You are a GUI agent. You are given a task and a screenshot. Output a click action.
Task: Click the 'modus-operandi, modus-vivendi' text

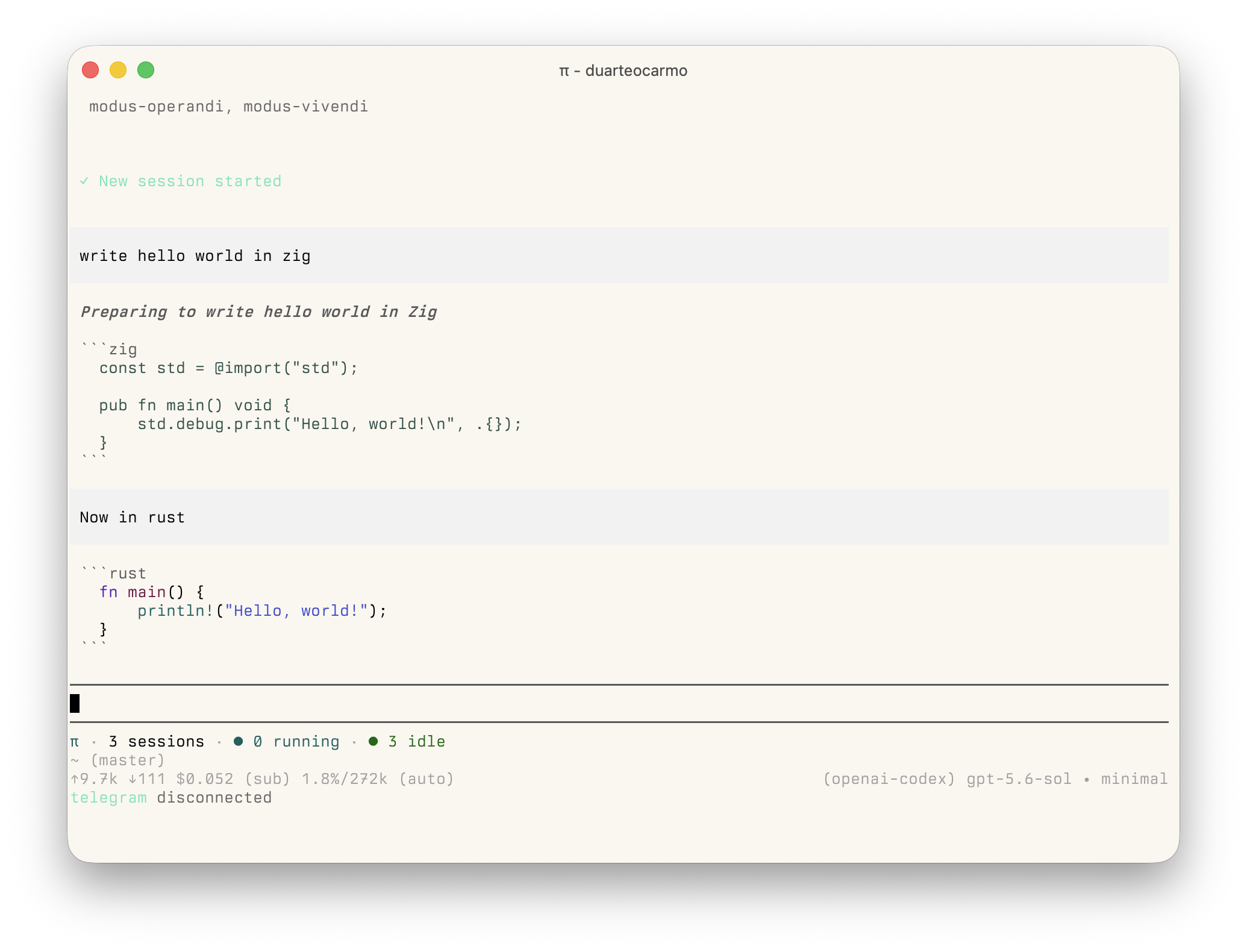click(228, 107)
